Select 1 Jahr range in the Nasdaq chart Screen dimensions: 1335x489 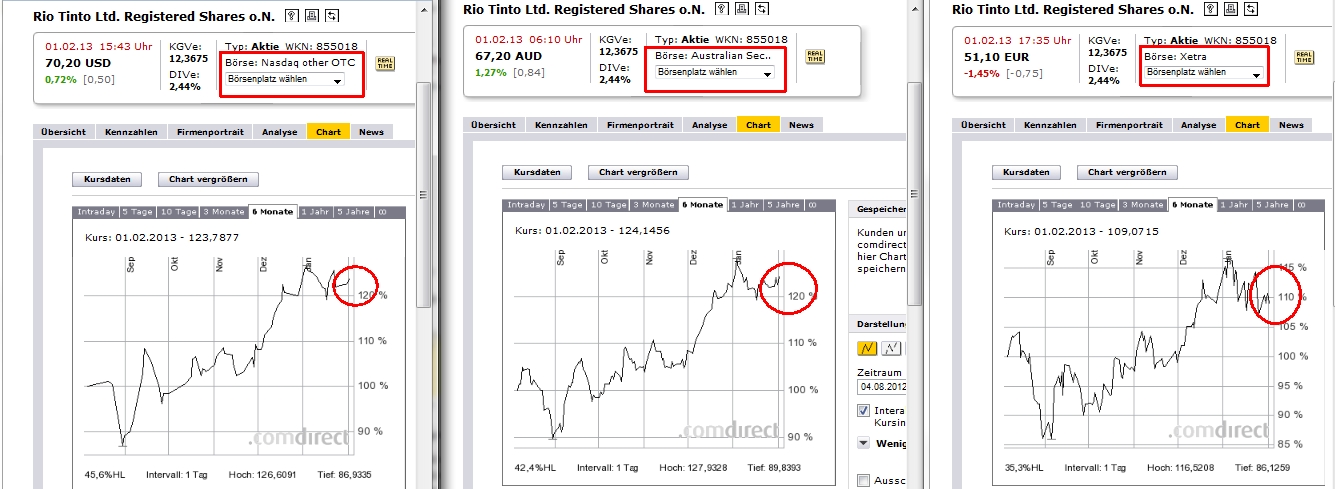(x=315, y=212)
